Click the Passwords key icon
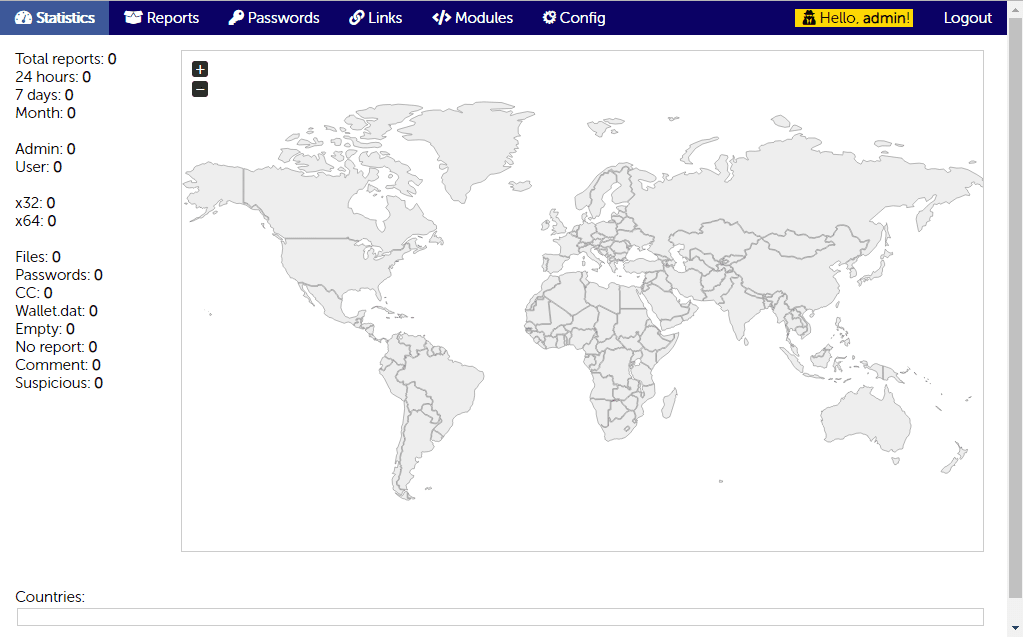1023x637 pixels. point(236,18)
